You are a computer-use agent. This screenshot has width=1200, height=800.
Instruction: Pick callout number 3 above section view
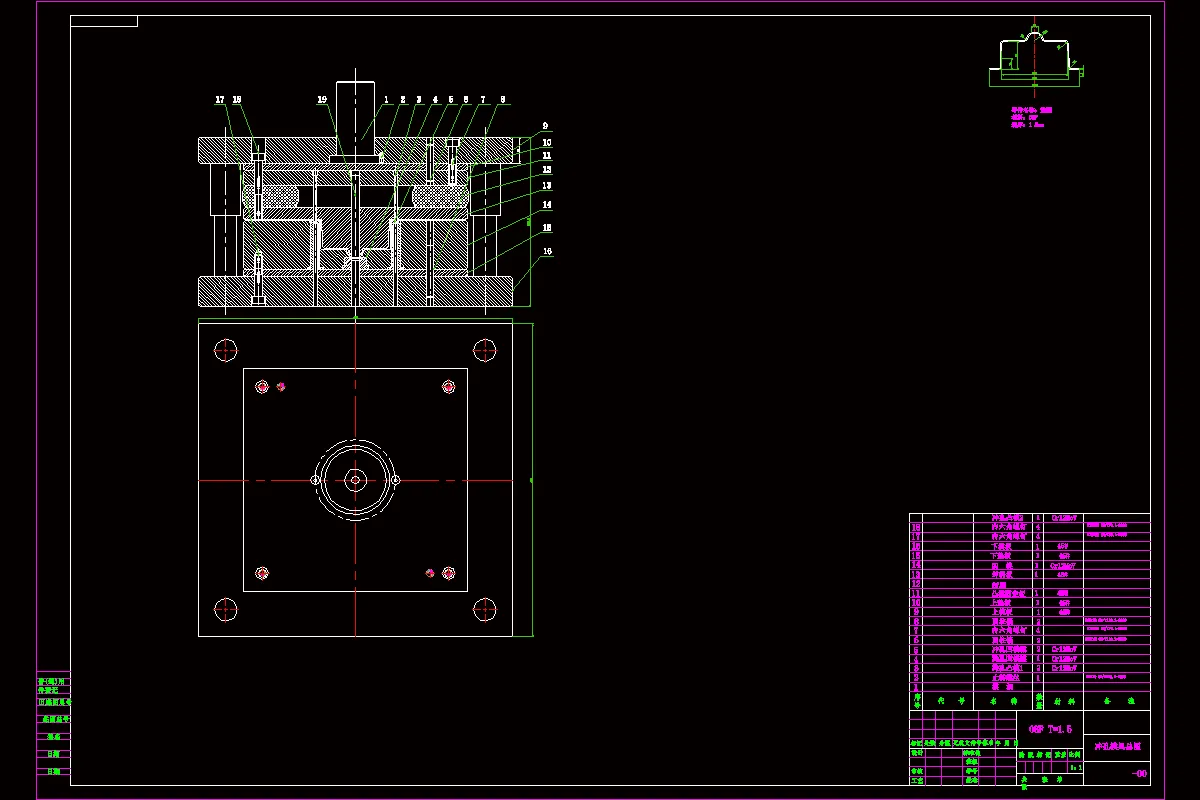coord(419,100)
